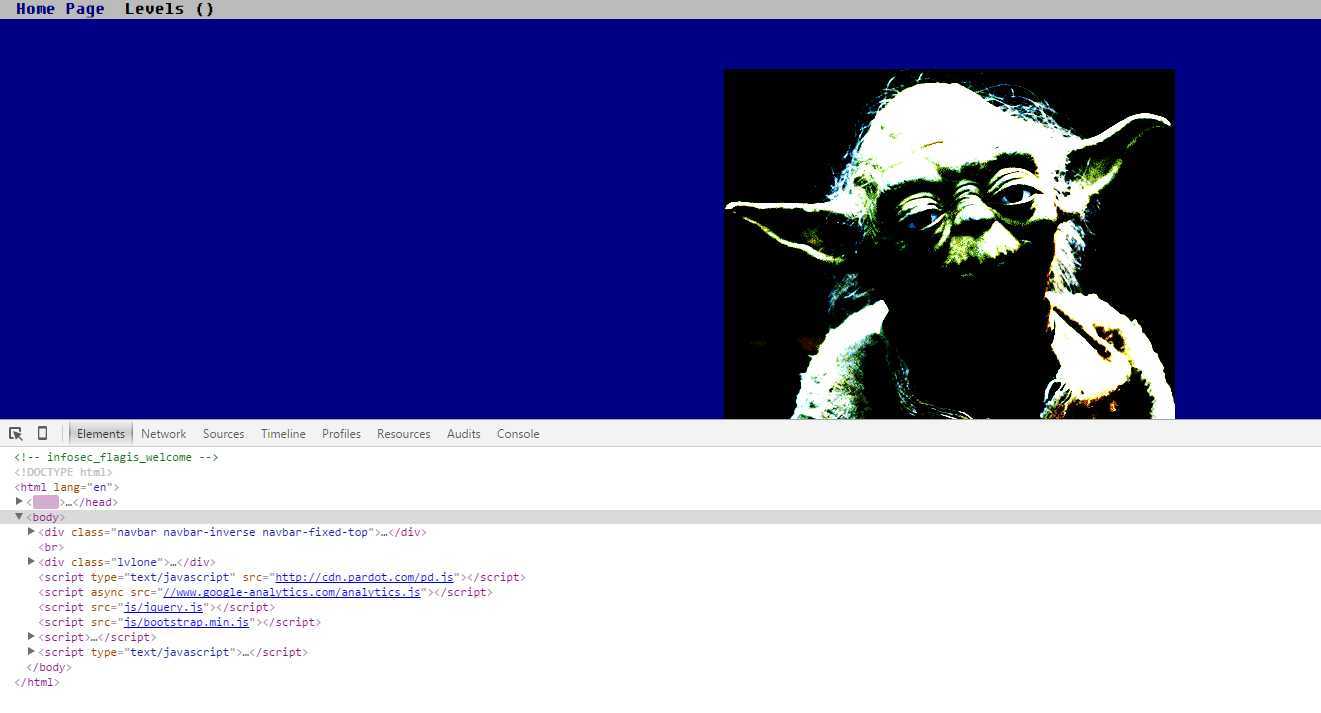Image resolution: width=1321 pixels, height=713 pixels.
Task: Select the closing /body tag row
Action: [48, 667]
